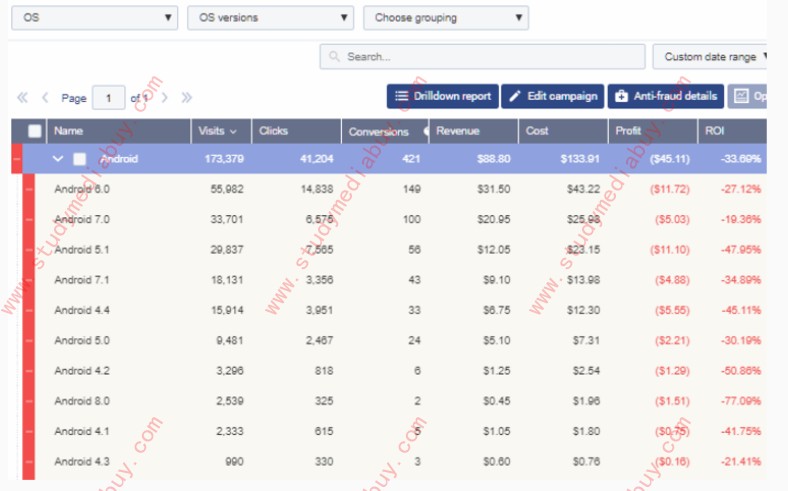Go to first page double-arrow icon
This screenshot has width=788, height=491.
22,97
